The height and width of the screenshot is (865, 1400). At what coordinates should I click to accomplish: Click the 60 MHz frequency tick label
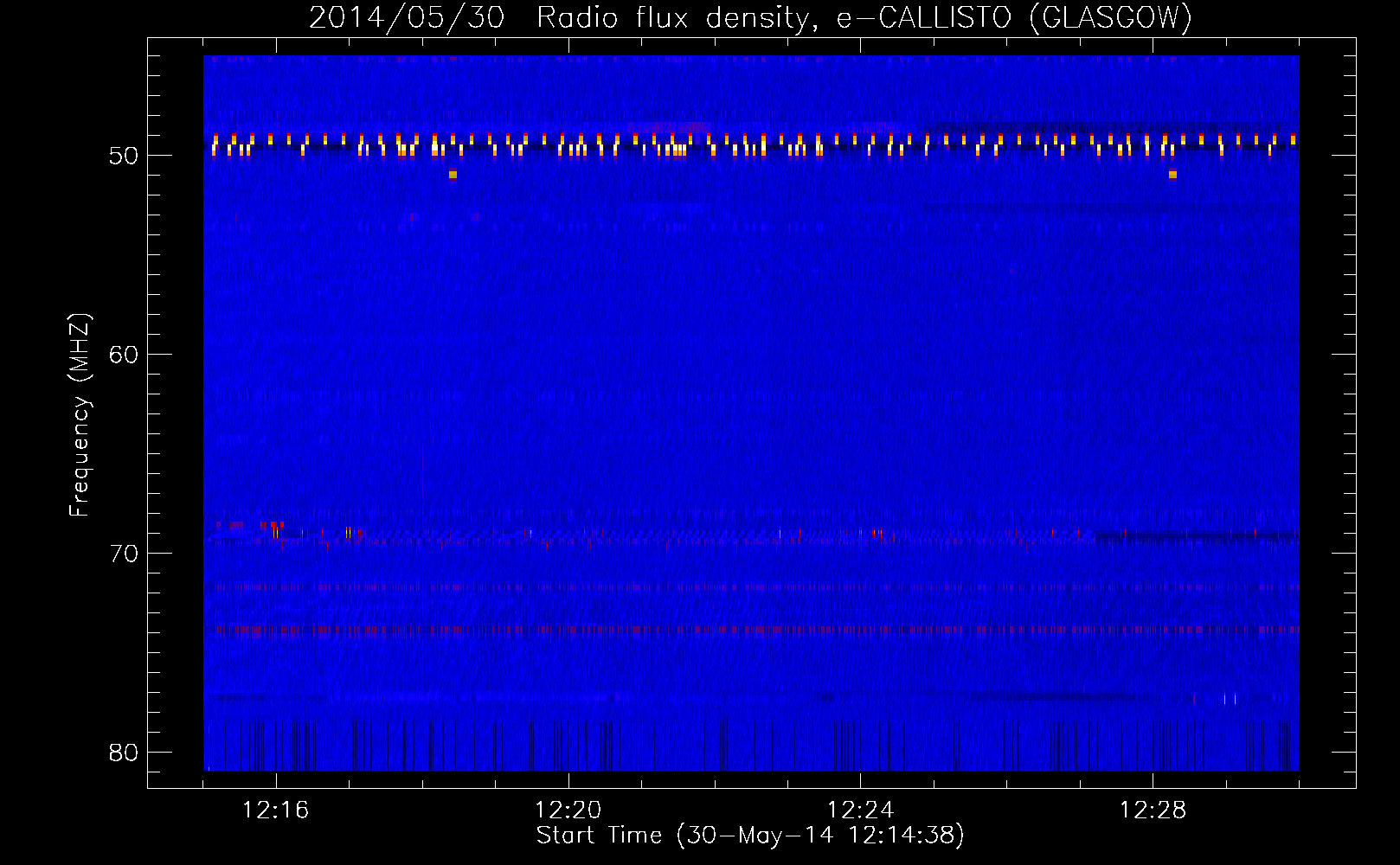tap(124, 355)
